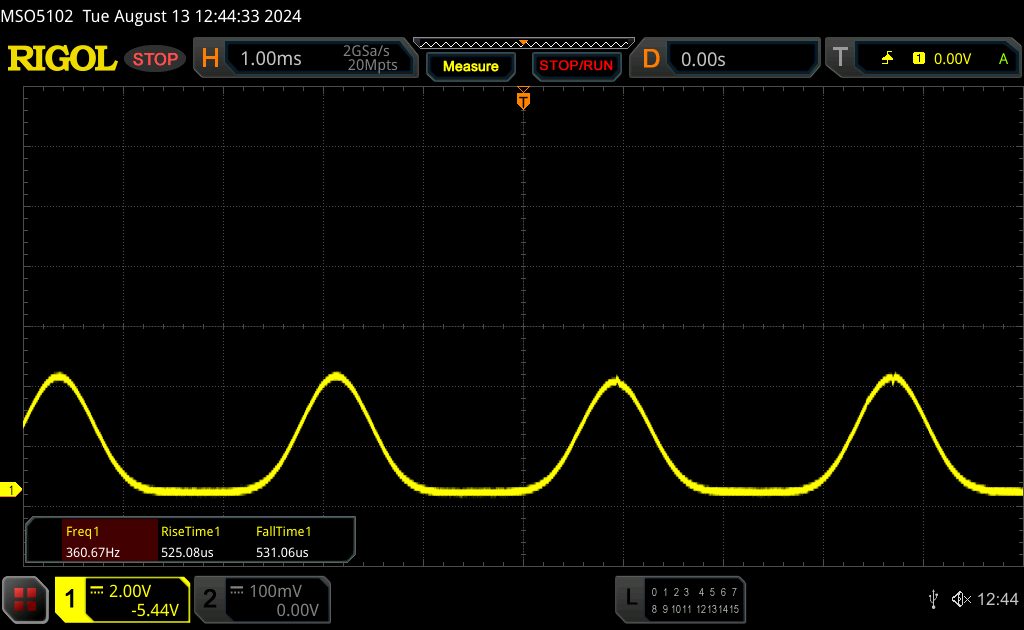Toggle channel 1 with 2.00V scale
Screen dimensions: 1024x630
tap(122, 599)
